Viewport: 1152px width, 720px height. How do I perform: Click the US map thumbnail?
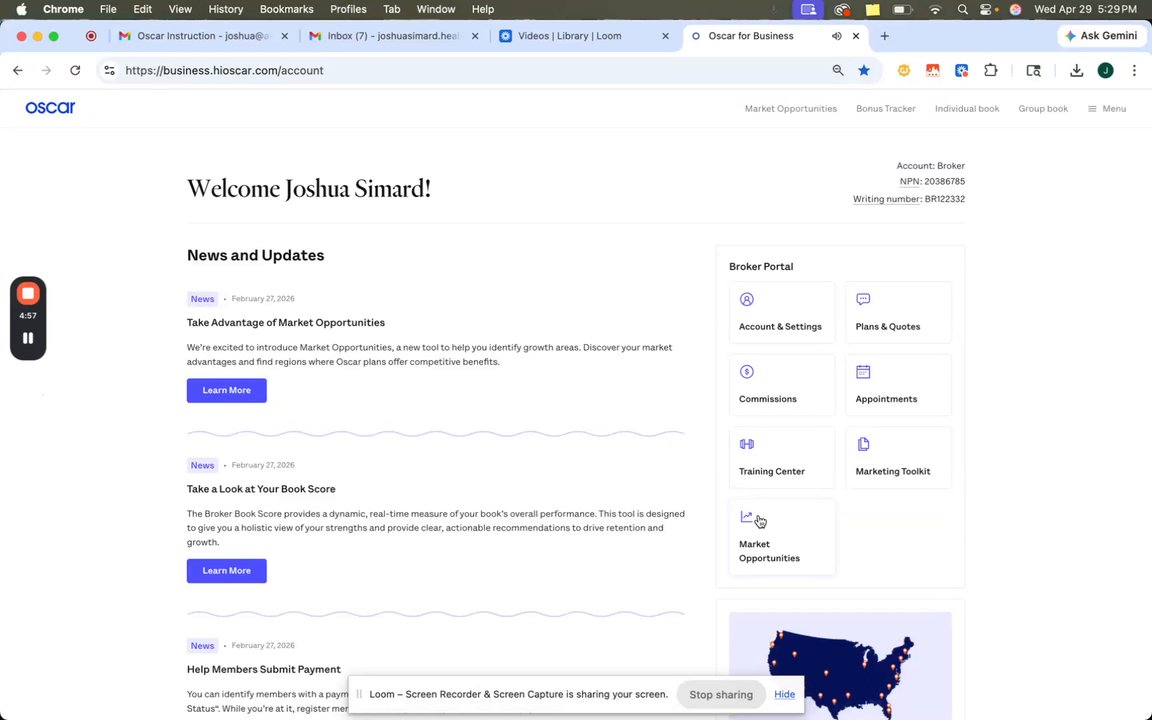pyautogui.click(x=840, y=666)
